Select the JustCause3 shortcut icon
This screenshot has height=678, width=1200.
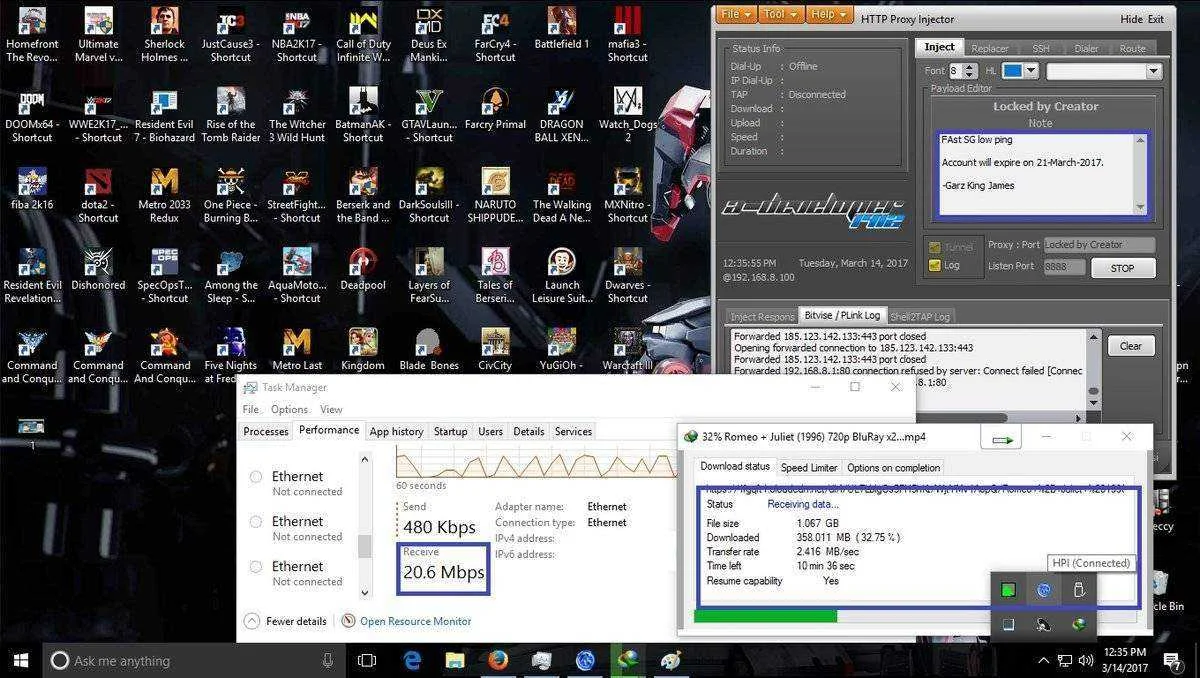pyautogui.click(x=230, y=34)
